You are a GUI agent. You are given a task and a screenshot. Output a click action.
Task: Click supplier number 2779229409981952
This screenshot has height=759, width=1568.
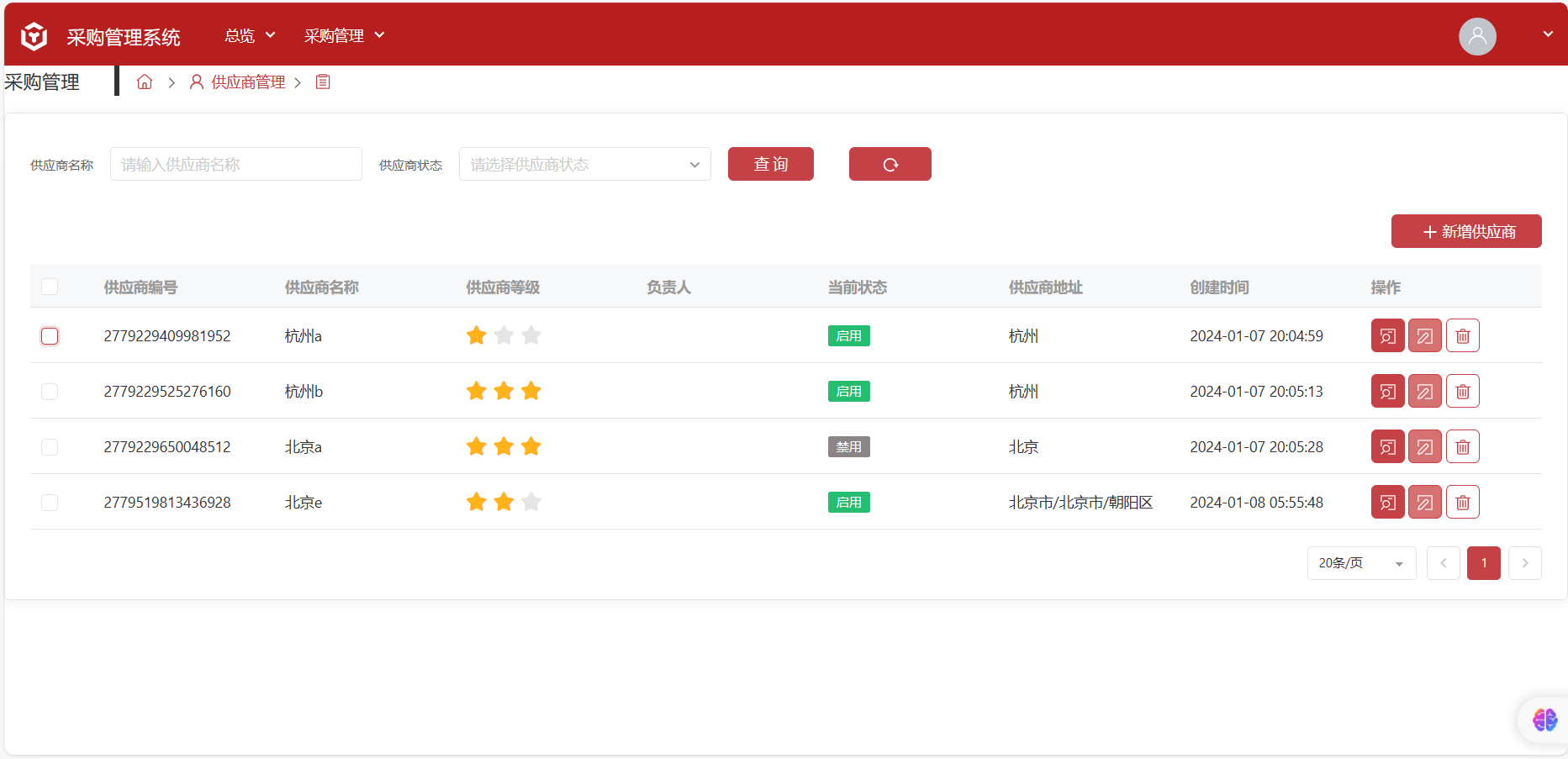(x=167, y=336)
